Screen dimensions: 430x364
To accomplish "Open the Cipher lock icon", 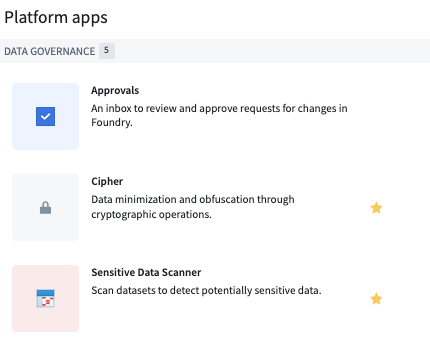I will tap(45, 208).
